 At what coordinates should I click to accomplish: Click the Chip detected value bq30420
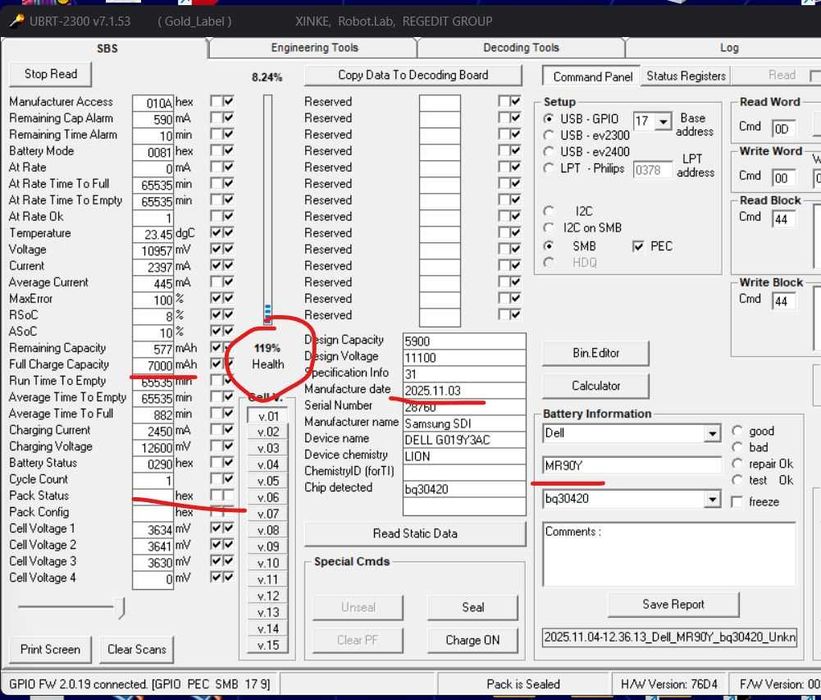[x=464, y=490]
